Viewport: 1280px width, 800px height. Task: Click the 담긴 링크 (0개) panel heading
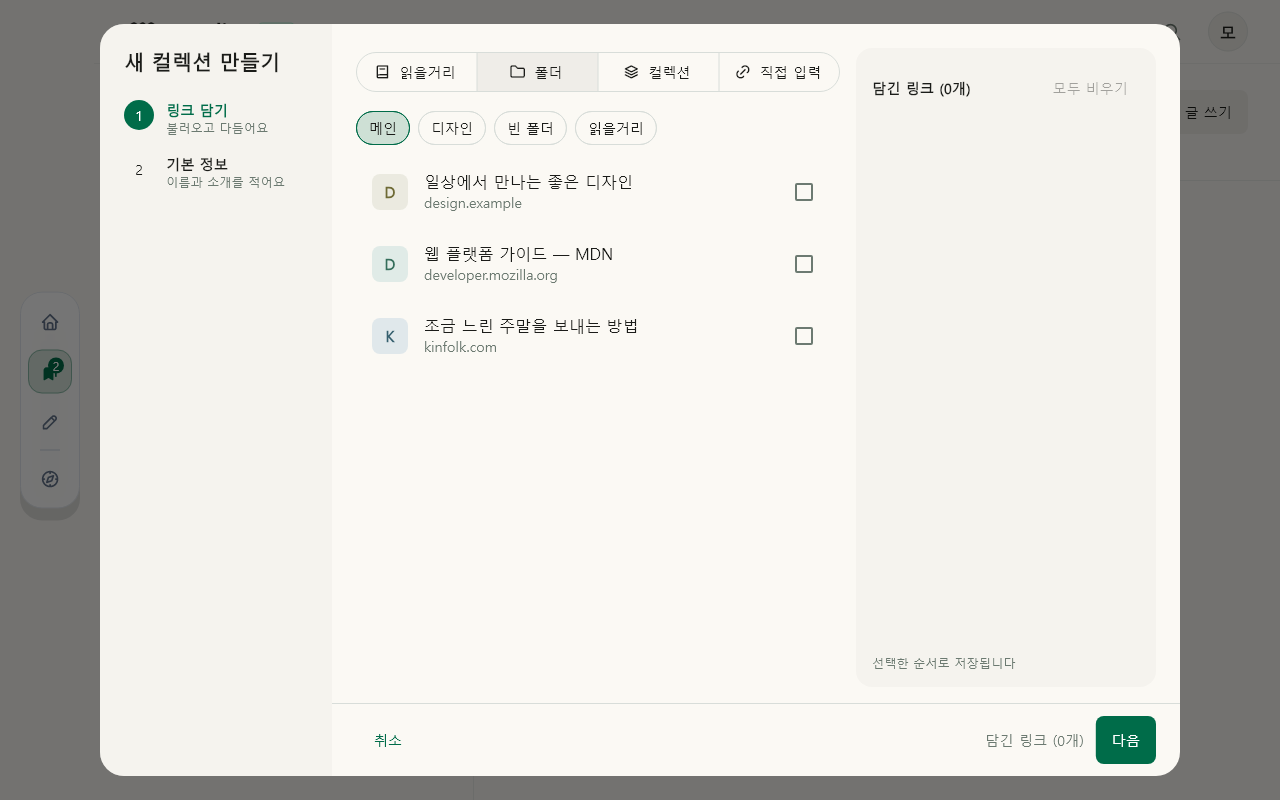tap(921, 89)
